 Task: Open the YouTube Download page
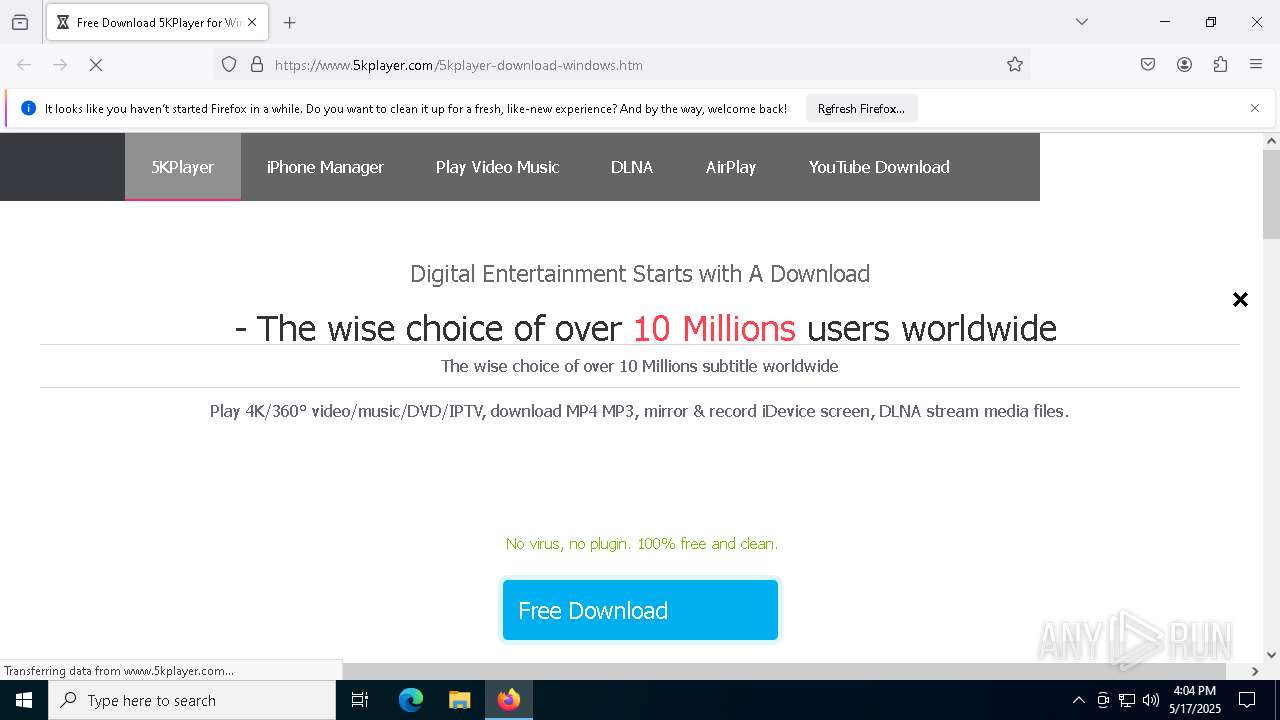(879, 167)
